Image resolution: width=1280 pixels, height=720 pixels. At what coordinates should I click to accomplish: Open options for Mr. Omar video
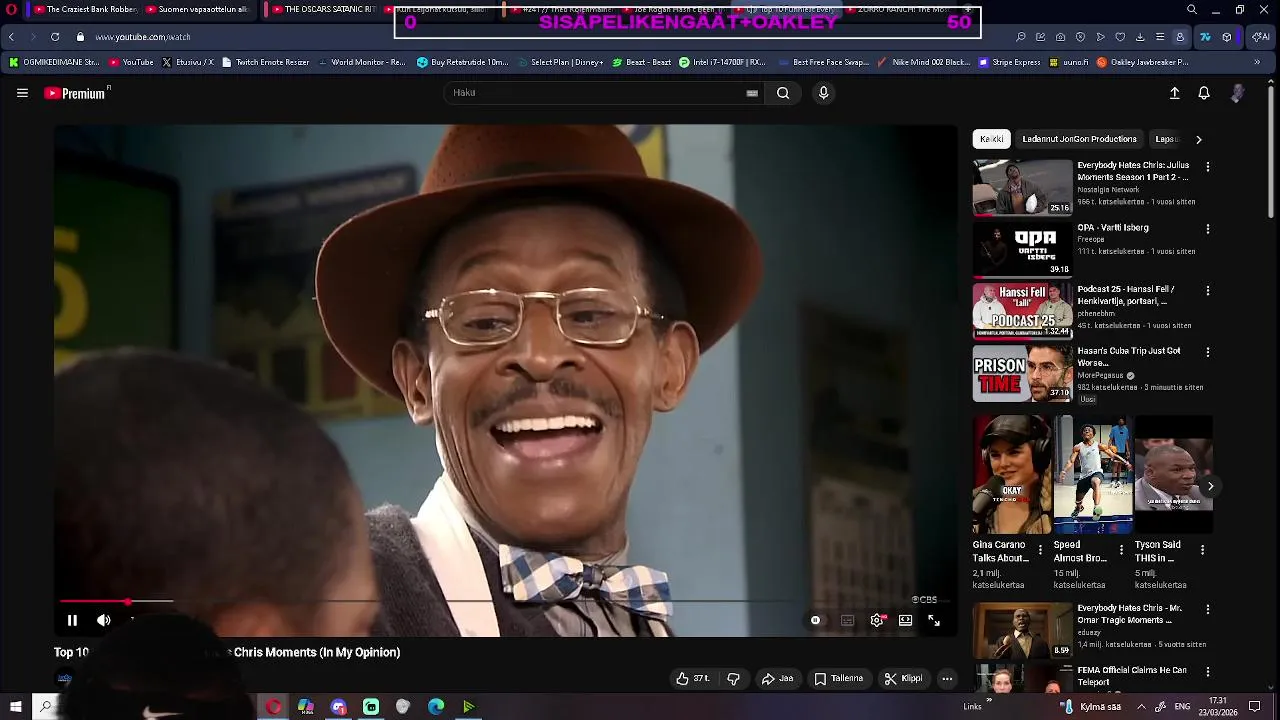pos(1207,610)
